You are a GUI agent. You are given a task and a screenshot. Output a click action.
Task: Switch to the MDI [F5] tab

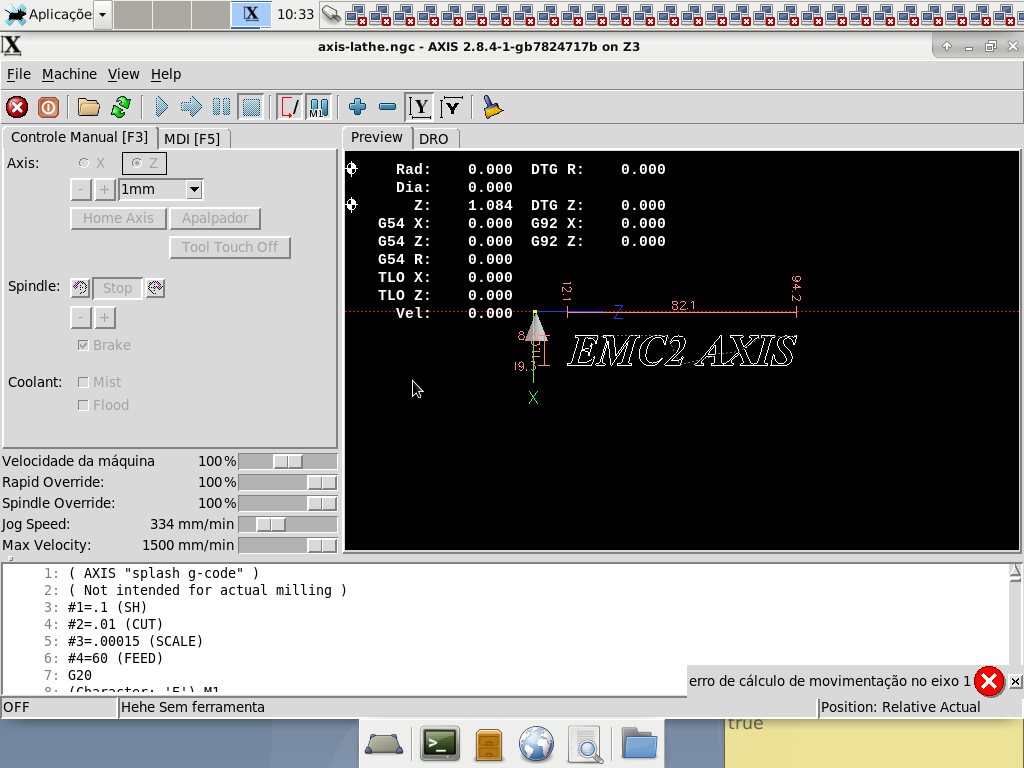point(192,139)
